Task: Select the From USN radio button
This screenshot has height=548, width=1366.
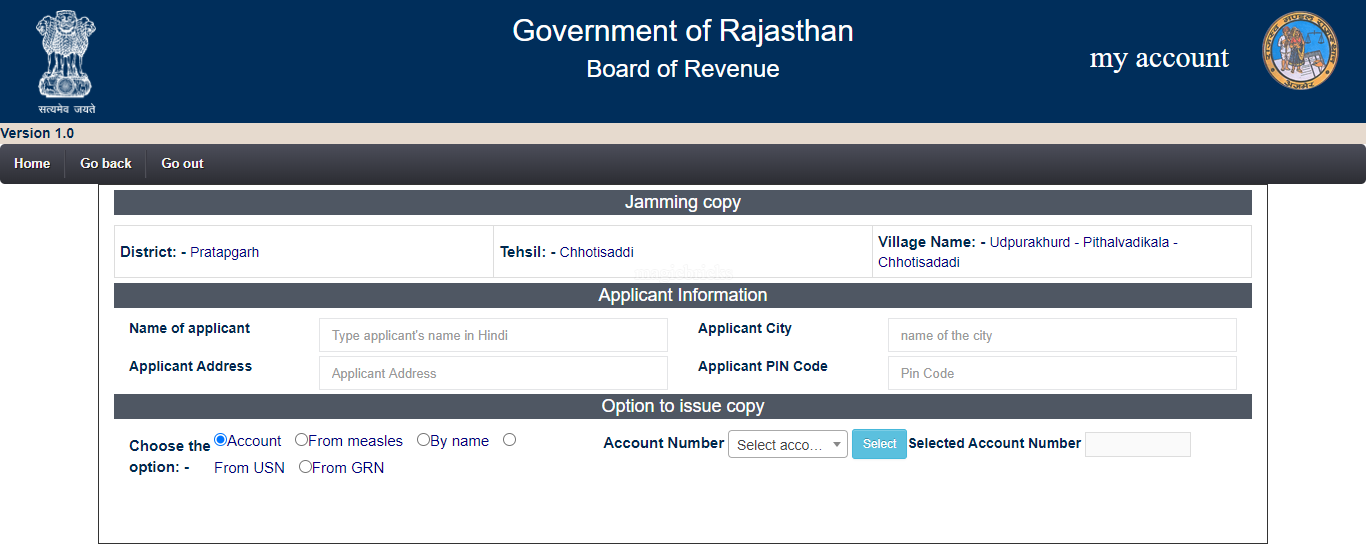Action: point(509,440)
